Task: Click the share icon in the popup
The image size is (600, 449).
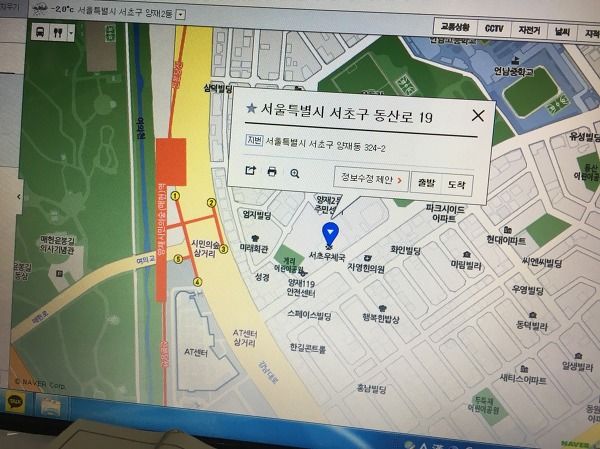Action: [250, 170]
